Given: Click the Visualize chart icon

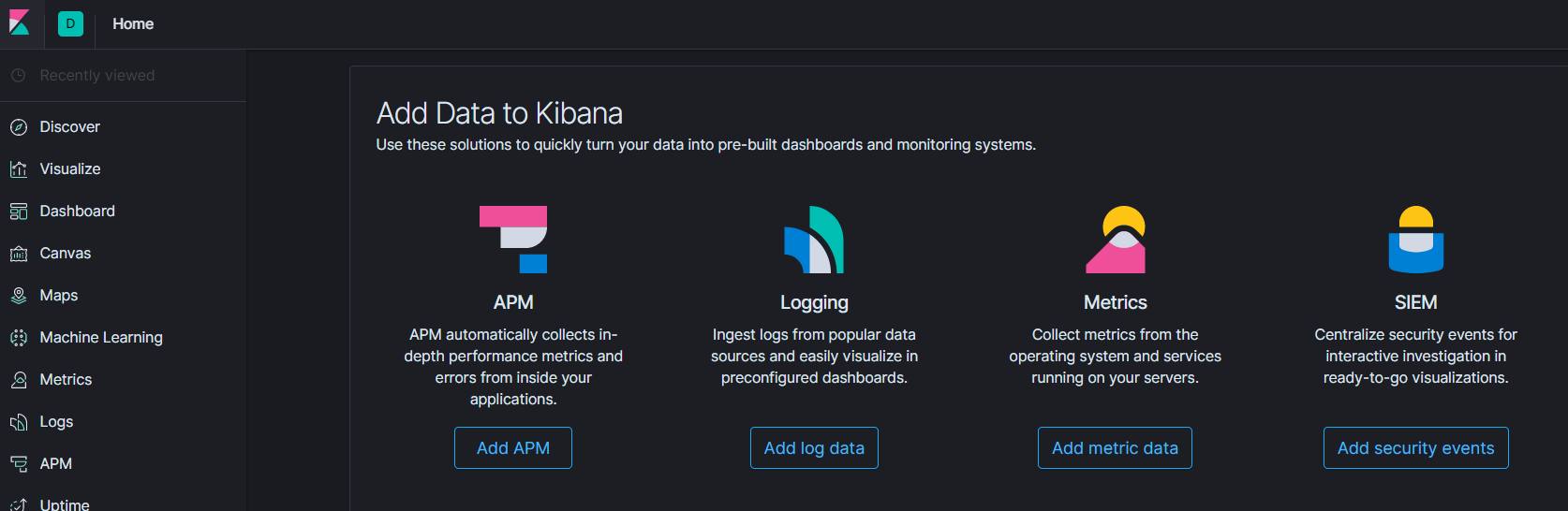Looking at the screenshot, I should (19, 169).
